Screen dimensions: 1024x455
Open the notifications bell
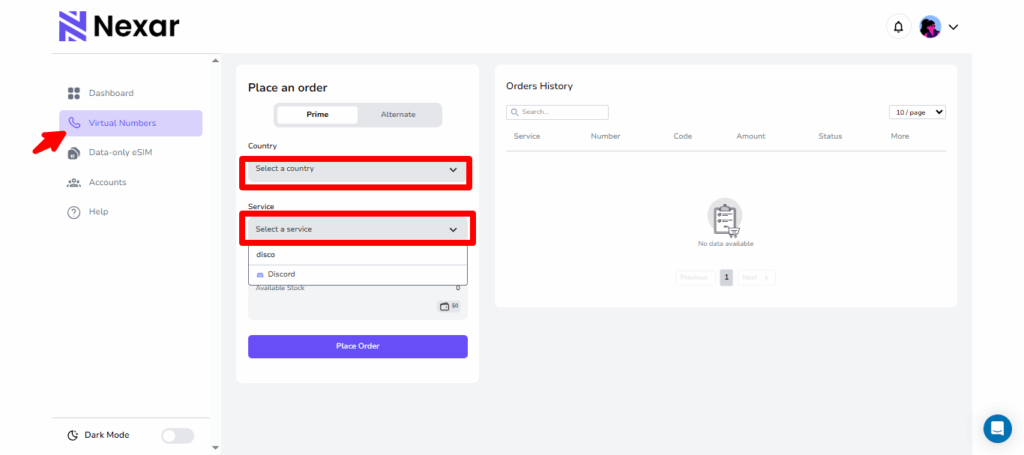click(898, 27)
